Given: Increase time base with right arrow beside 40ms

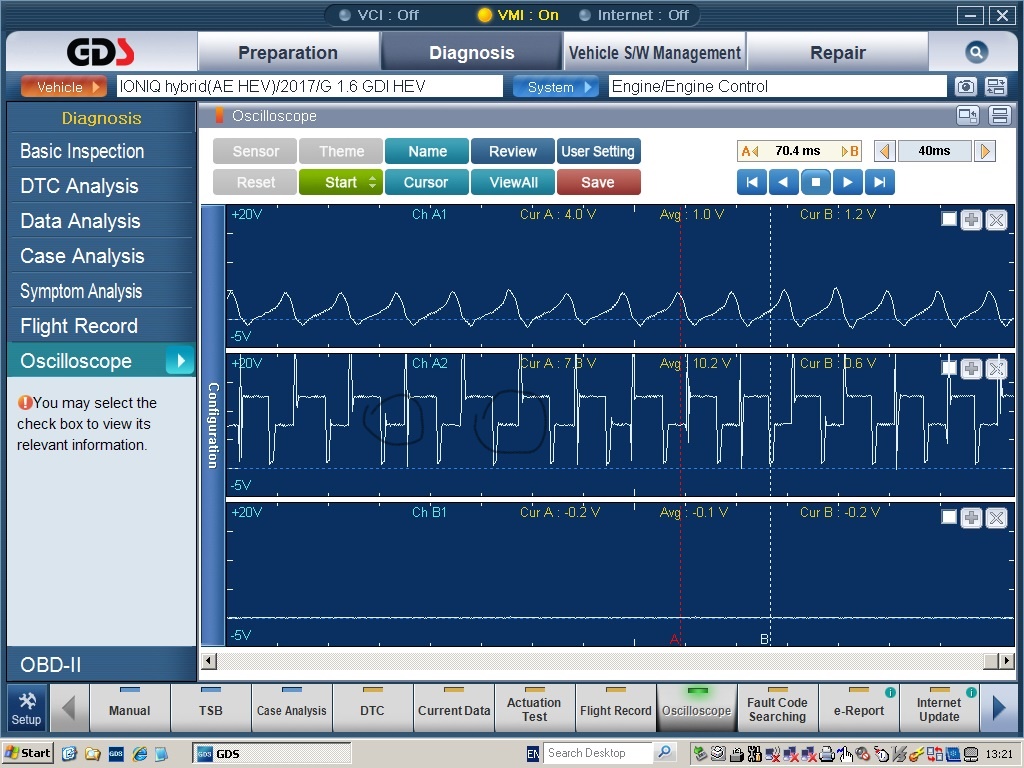Looking at the screenshot, I should pos(985,151).
